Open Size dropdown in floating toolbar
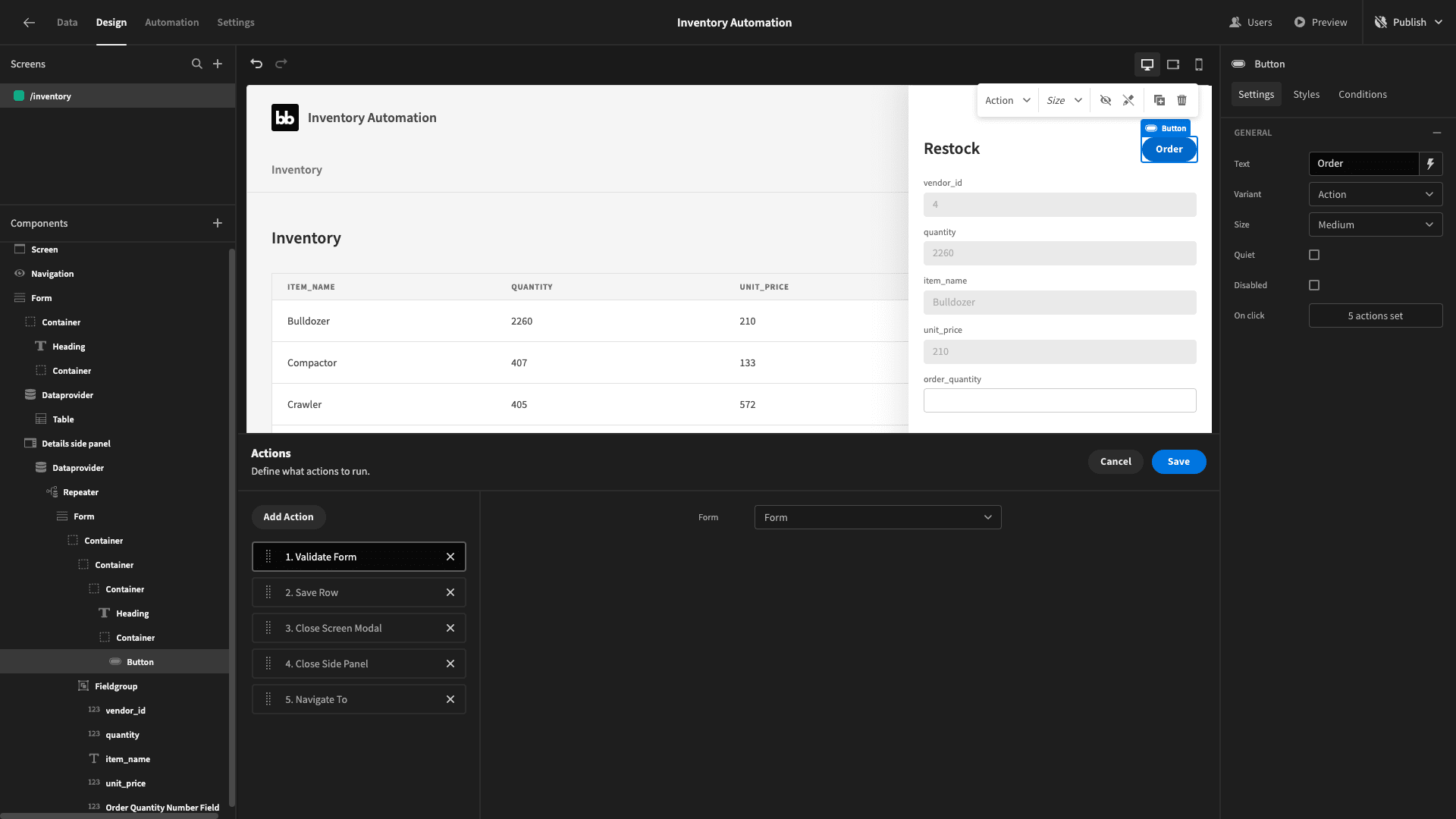Viewport: 1456px width, 819px height. (1064, 100)
